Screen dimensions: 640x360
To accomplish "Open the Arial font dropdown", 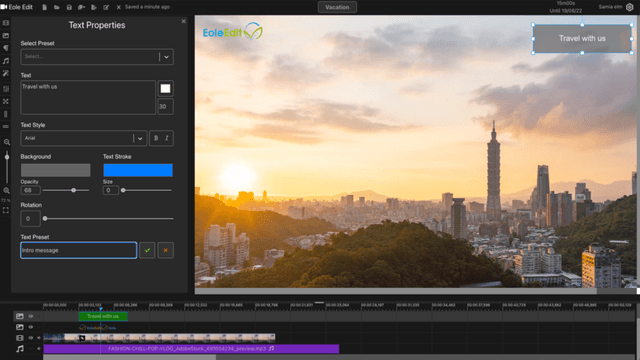I will coord(140,138).
